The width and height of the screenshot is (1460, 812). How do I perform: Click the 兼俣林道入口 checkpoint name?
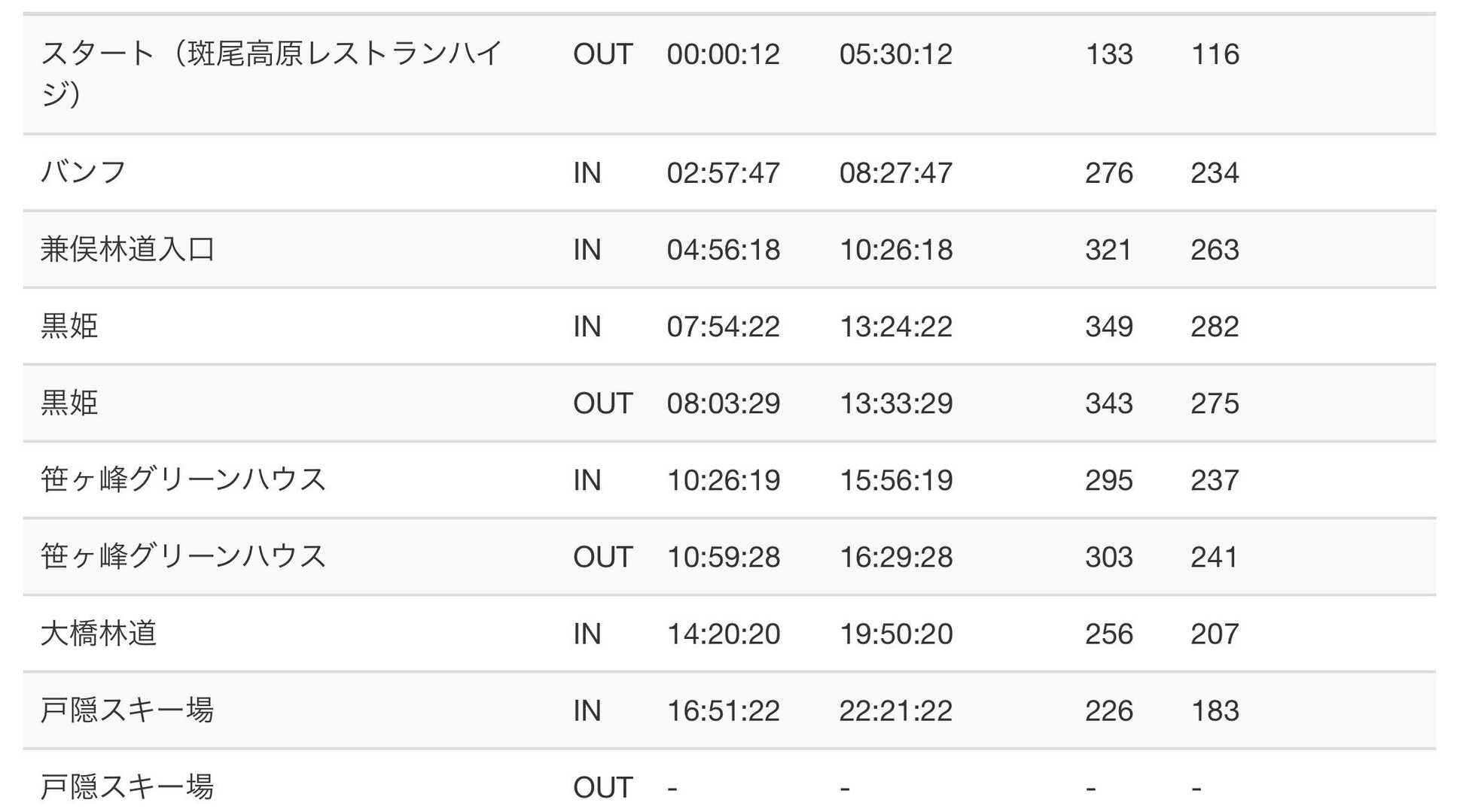click(127, 250)
